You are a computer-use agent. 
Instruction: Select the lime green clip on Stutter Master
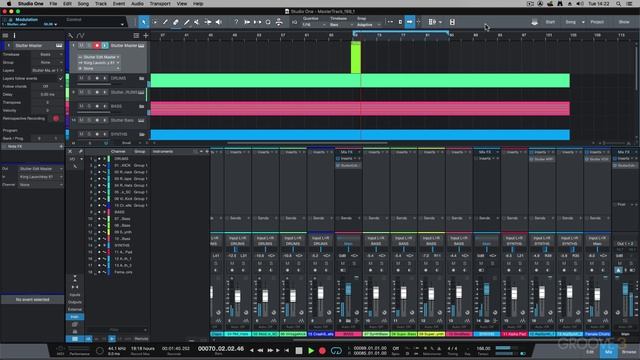pos(356,58)
